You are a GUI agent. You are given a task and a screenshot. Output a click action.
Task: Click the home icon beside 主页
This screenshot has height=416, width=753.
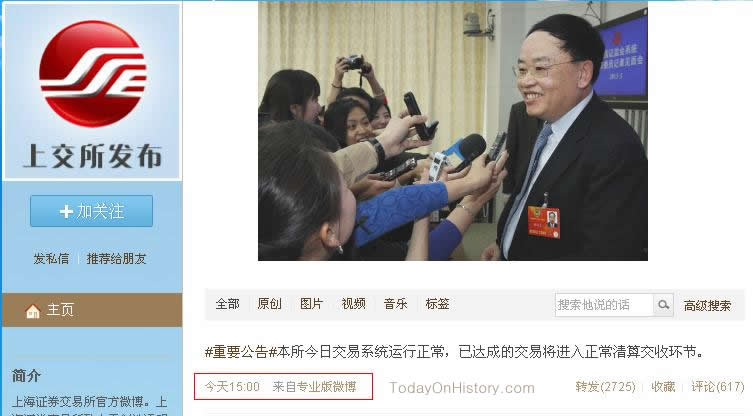tap(33, 311)
